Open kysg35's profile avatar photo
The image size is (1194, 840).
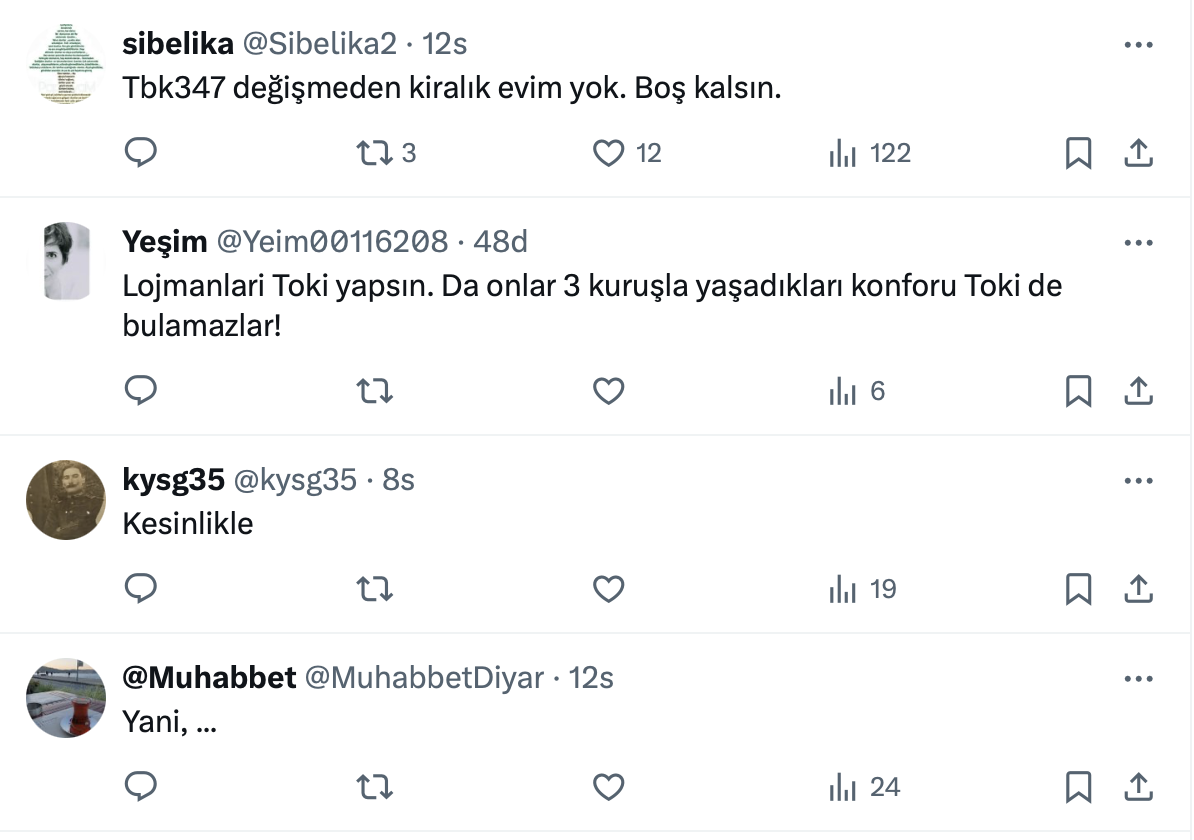tap(66, 500)
